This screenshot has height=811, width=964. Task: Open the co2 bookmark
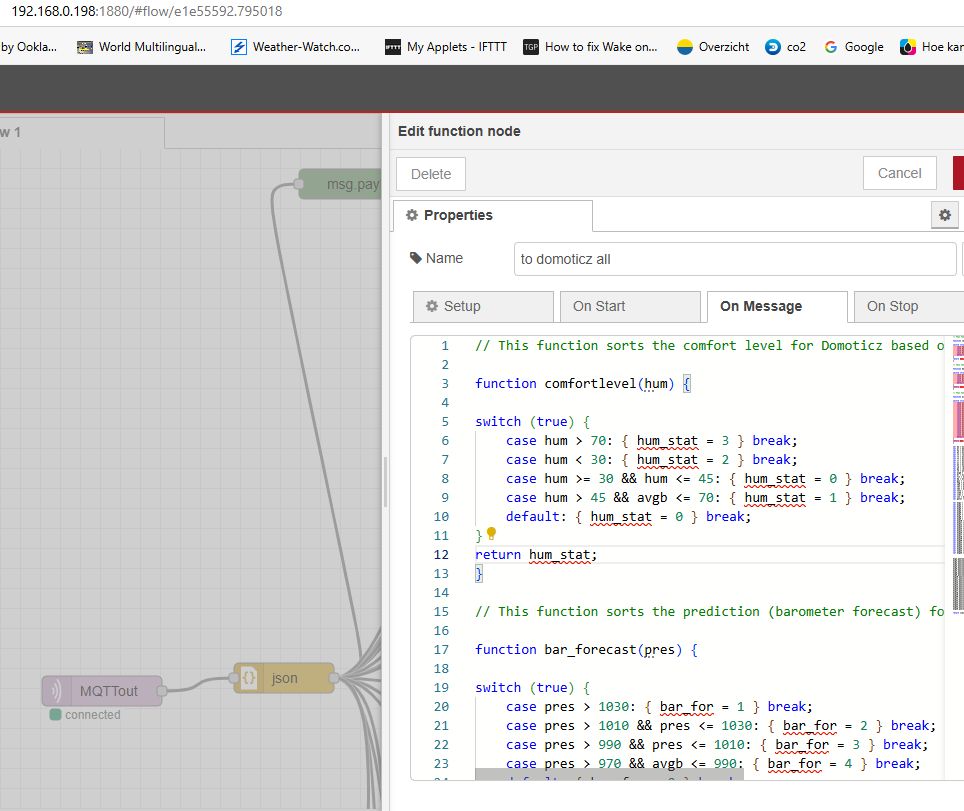point(785,47)
